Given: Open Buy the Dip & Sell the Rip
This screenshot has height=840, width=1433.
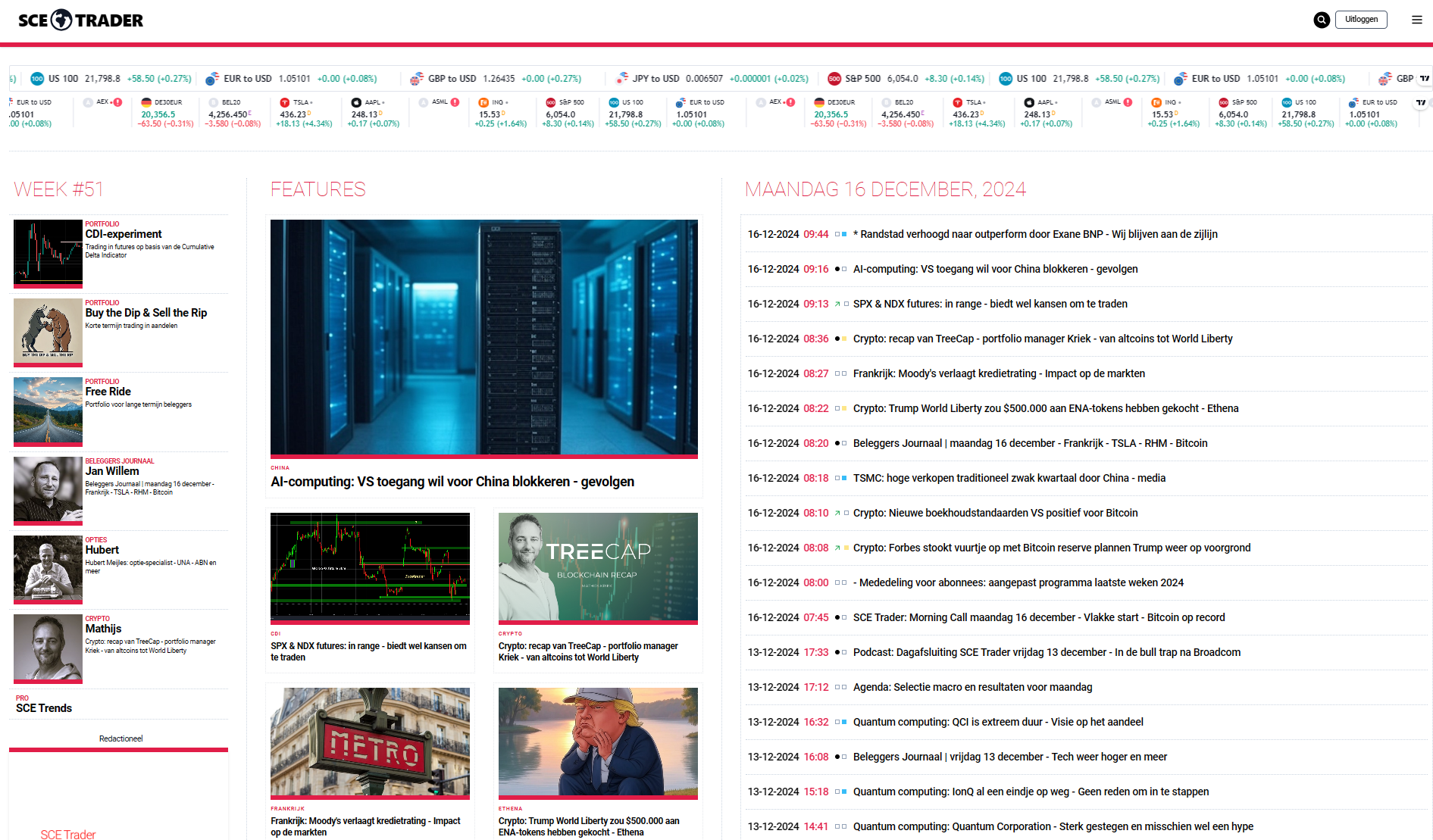Looking at the screenshot, I should pyautogui.click(x=146, y=314).
